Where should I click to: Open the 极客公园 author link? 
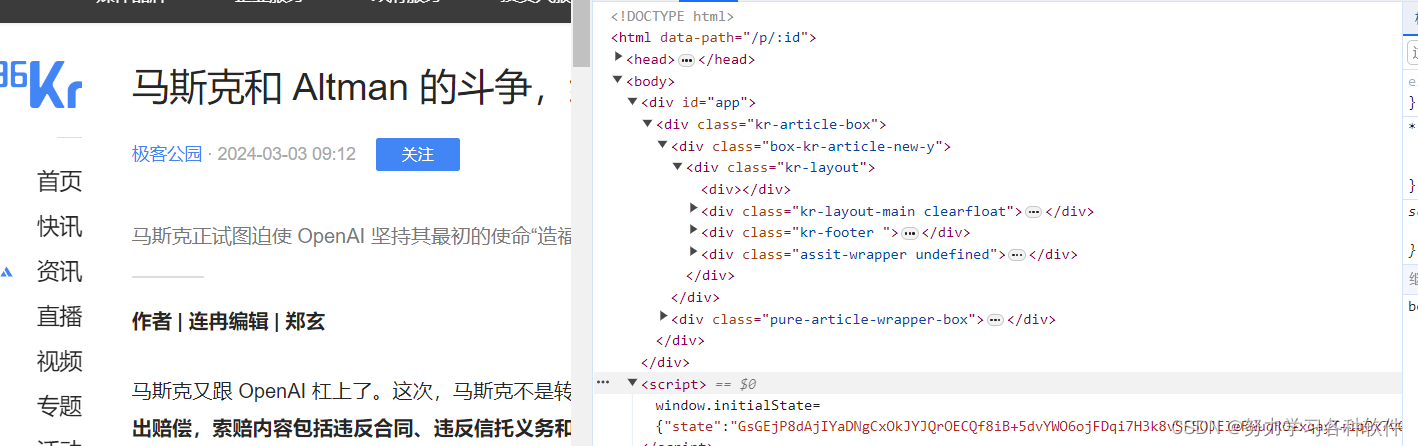point(167,154)
